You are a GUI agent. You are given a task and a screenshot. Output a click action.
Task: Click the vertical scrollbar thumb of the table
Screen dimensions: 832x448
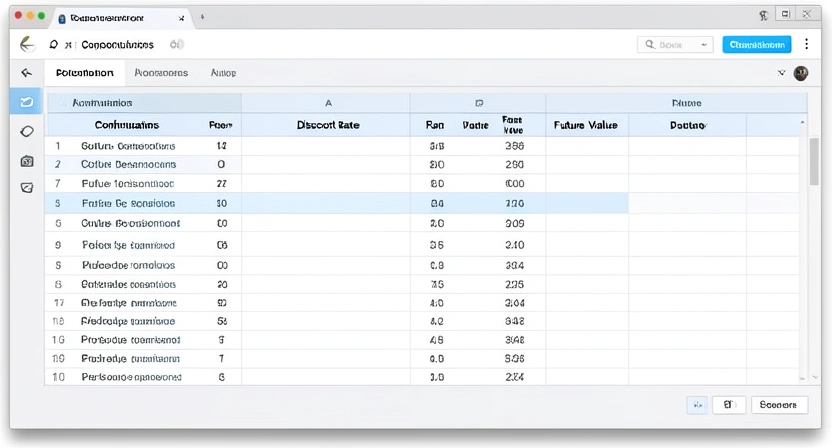pos(813,161)
